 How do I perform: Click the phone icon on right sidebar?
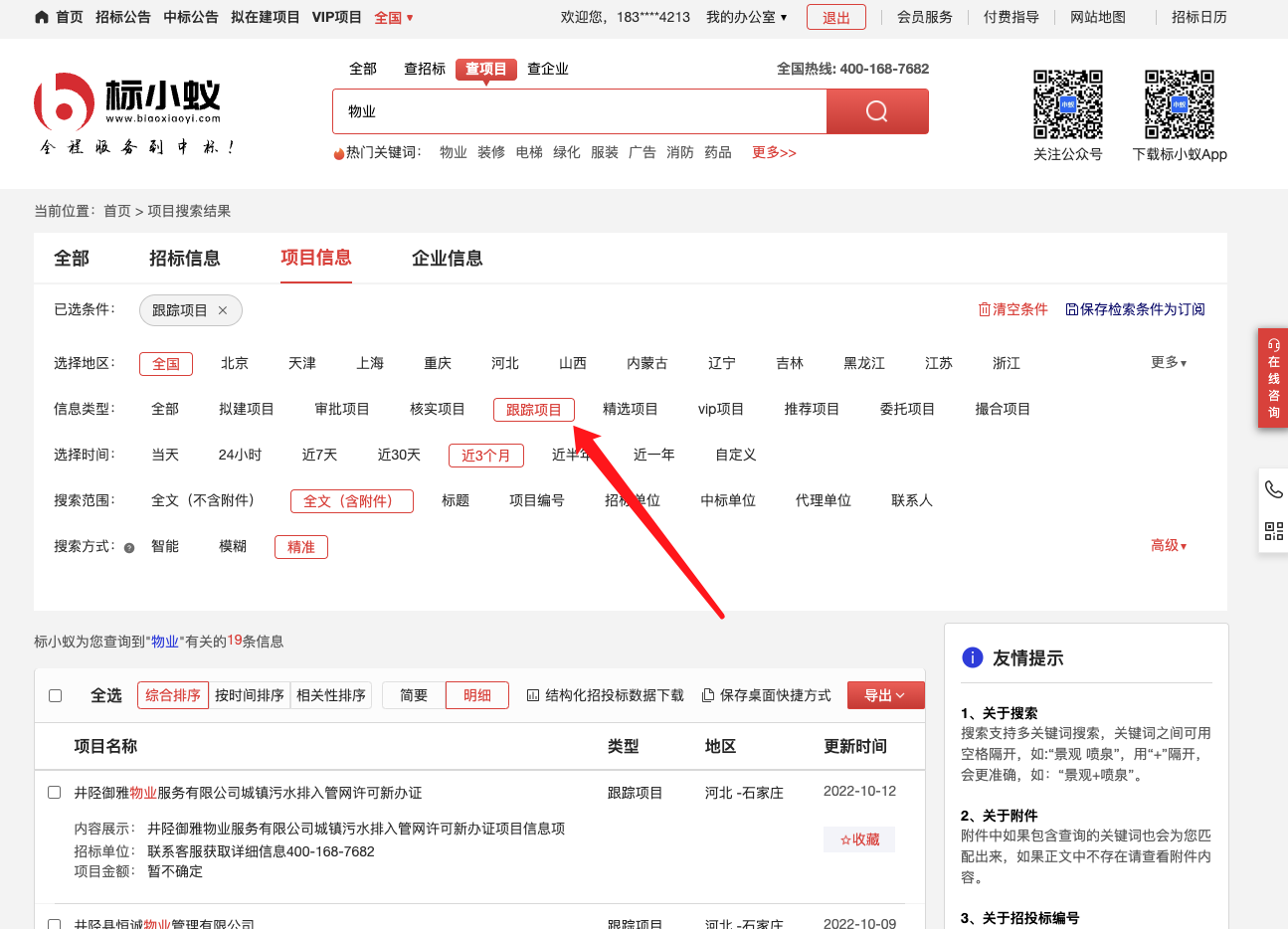1273,488
